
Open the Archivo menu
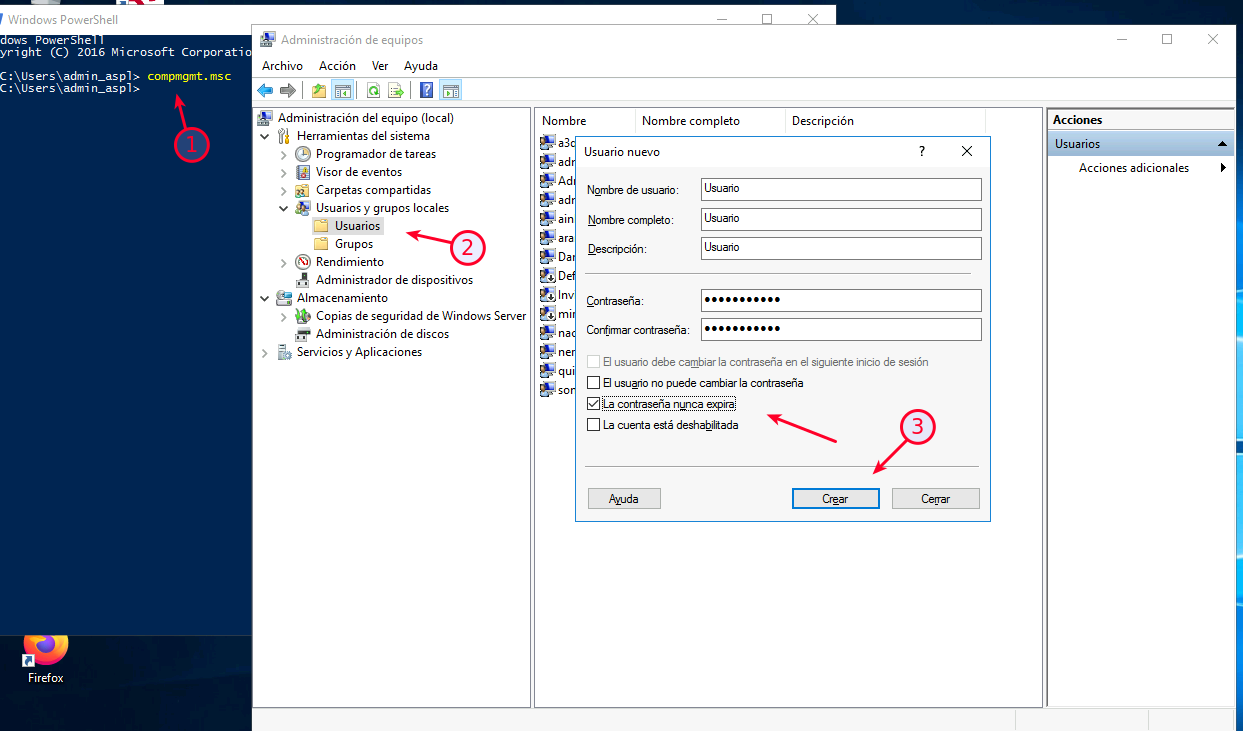282,66
